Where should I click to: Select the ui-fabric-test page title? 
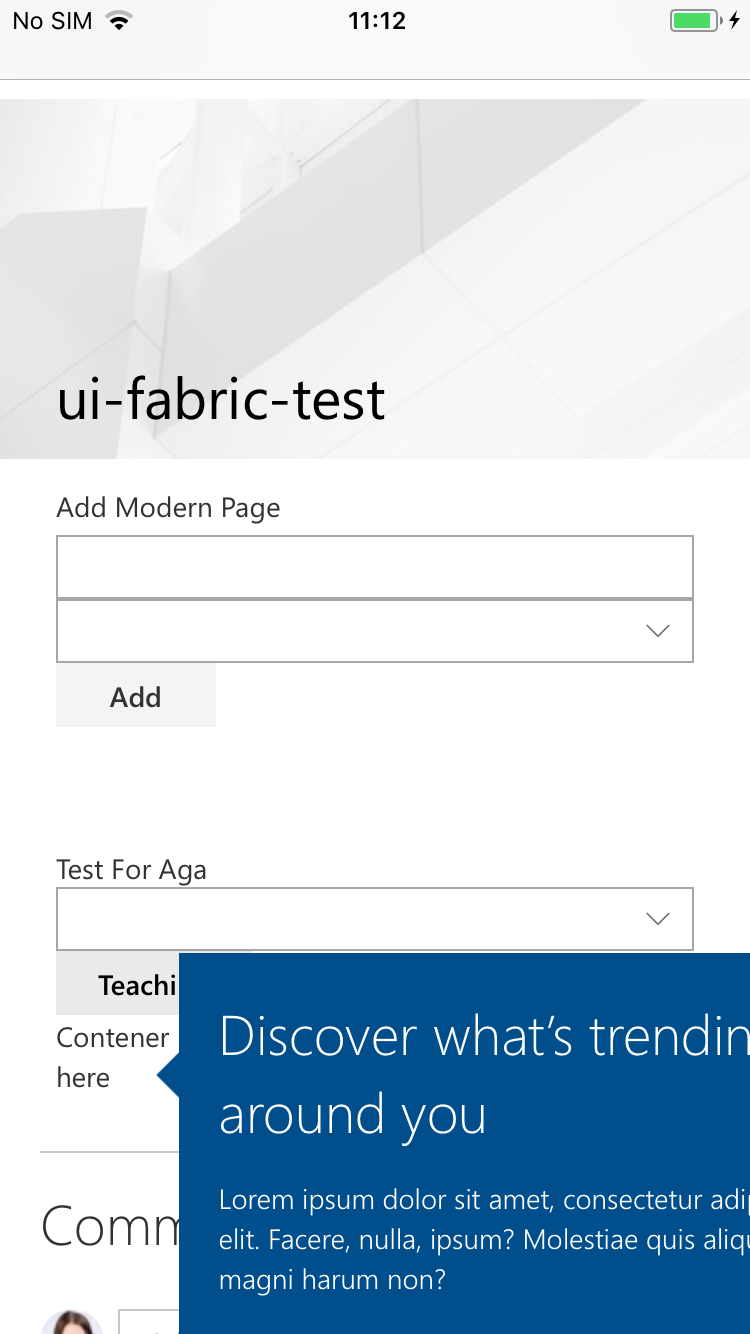[221, 400]
